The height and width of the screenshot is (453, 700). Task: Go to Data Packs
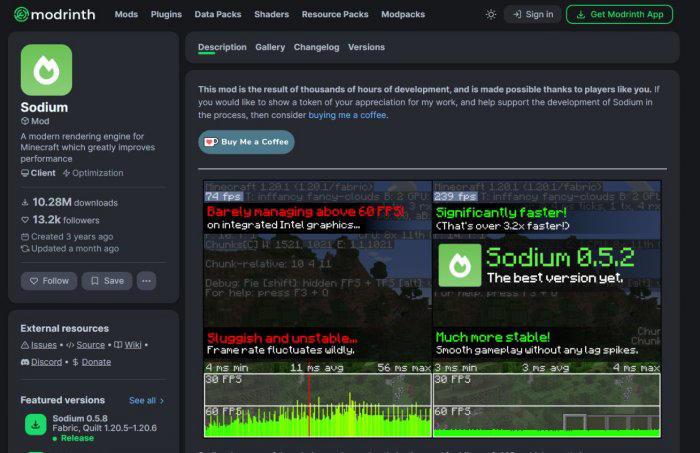coord(218,14)
